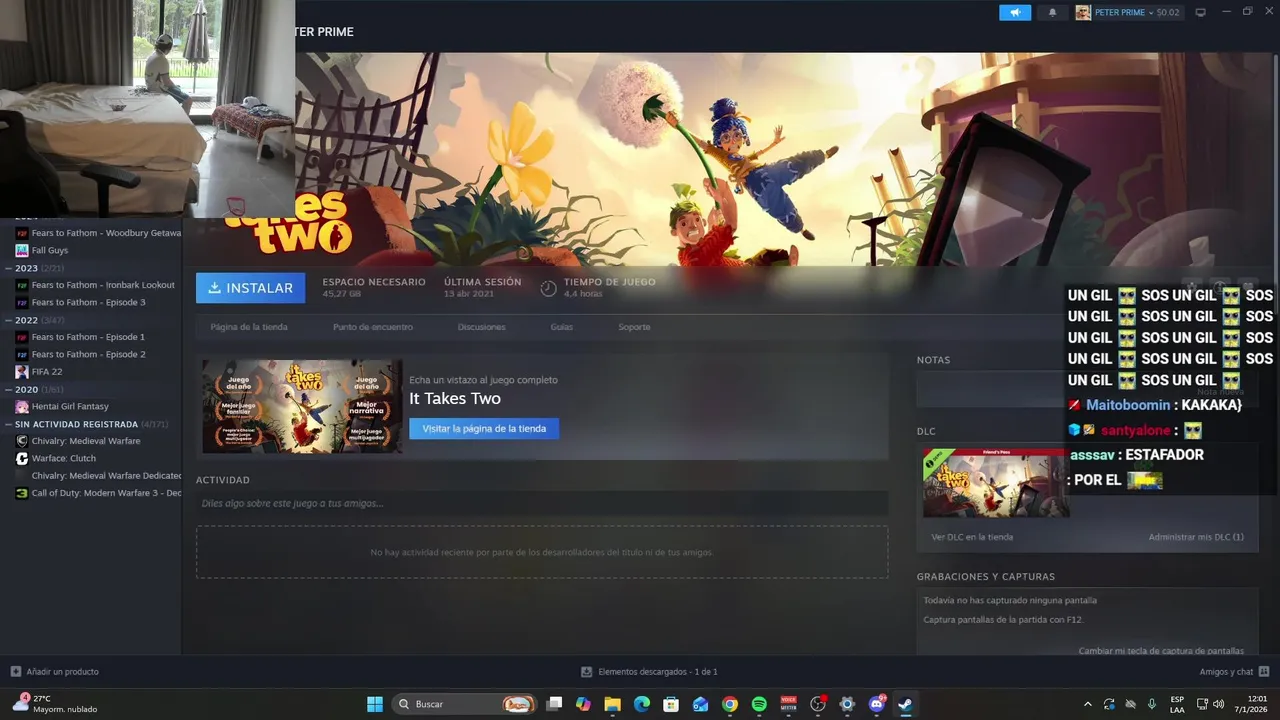Click the ESP LAA language indicator
1280x720 pixels.
pyautogui.click(x=1177, y=704)
